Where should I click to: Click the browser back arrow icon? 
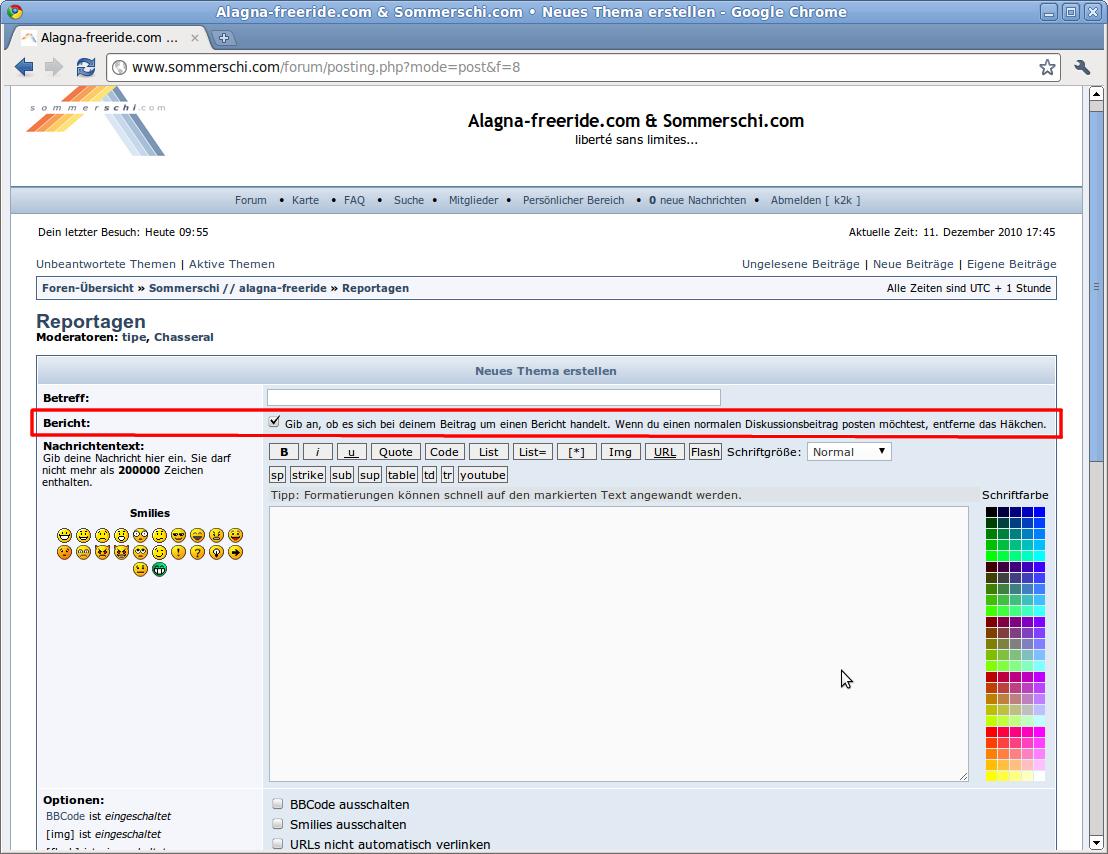(x=24, y=67)
